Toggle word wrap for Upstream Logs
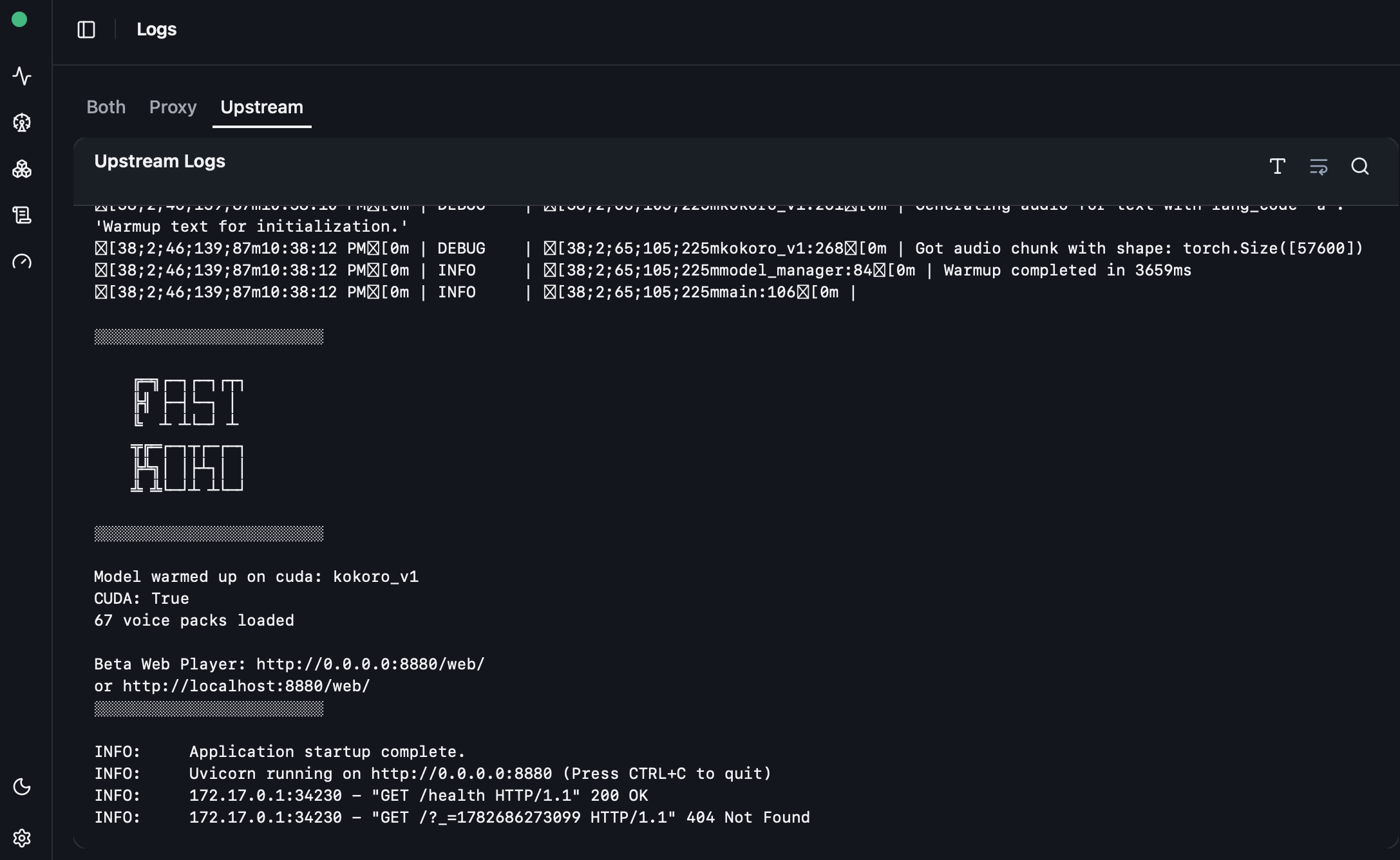Viewport: 1400px width, 860px height. [1319, 167]
